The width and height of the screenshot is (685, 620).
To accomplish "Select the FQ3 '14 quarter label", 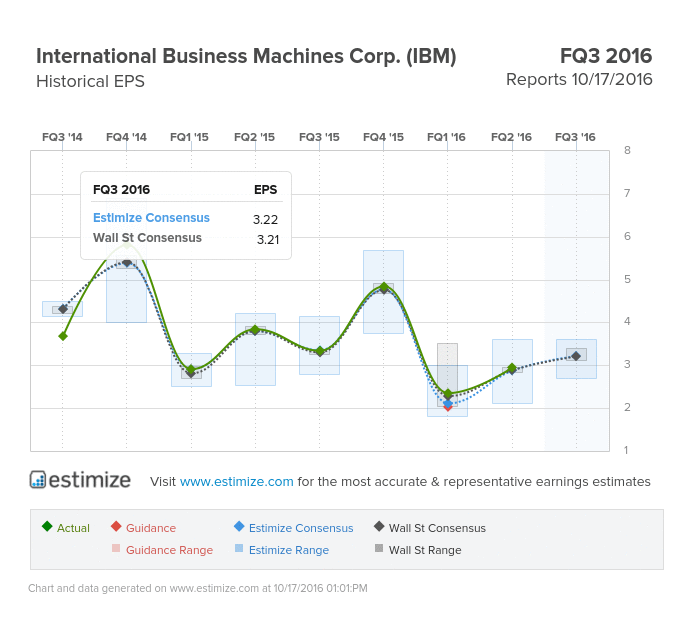I will pos(62,137).
